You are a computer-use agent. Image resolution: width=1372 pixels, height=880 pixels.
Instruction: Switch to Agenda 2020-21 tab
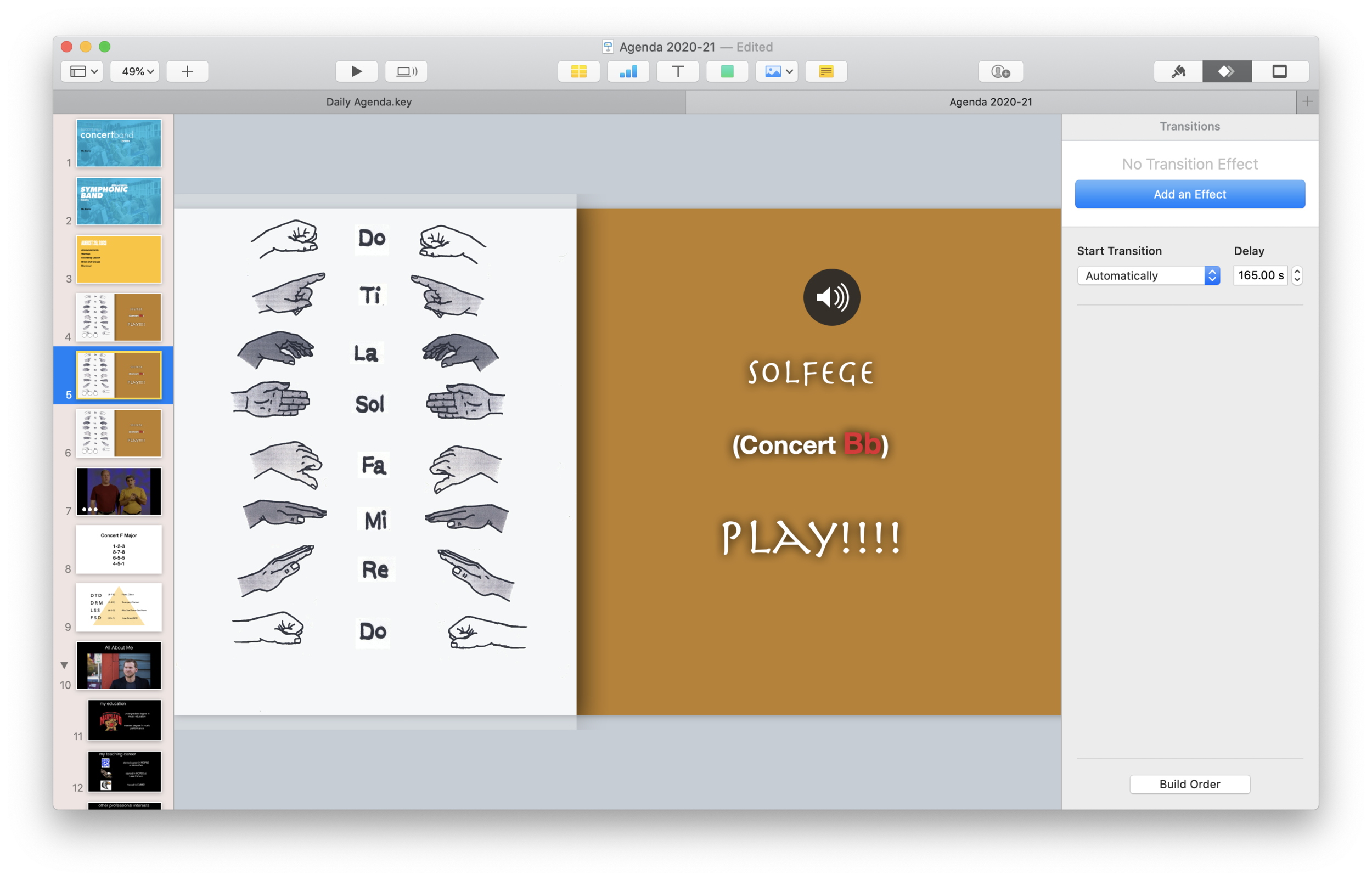click(990, 101)
